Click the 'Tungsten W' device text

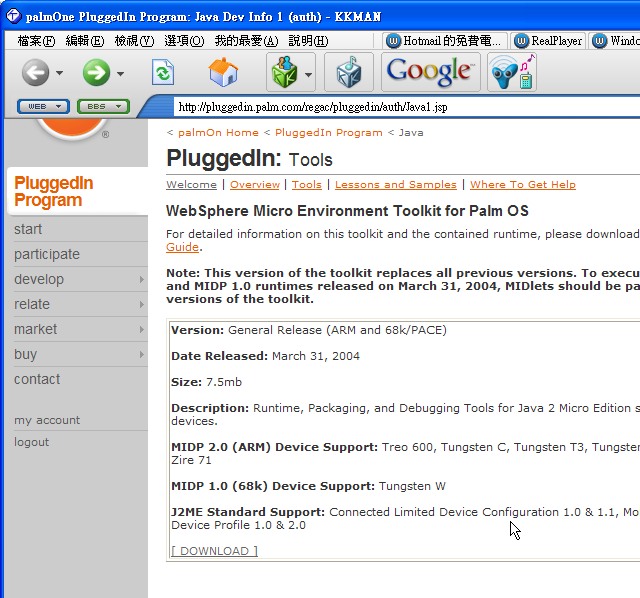coord(412,486)
